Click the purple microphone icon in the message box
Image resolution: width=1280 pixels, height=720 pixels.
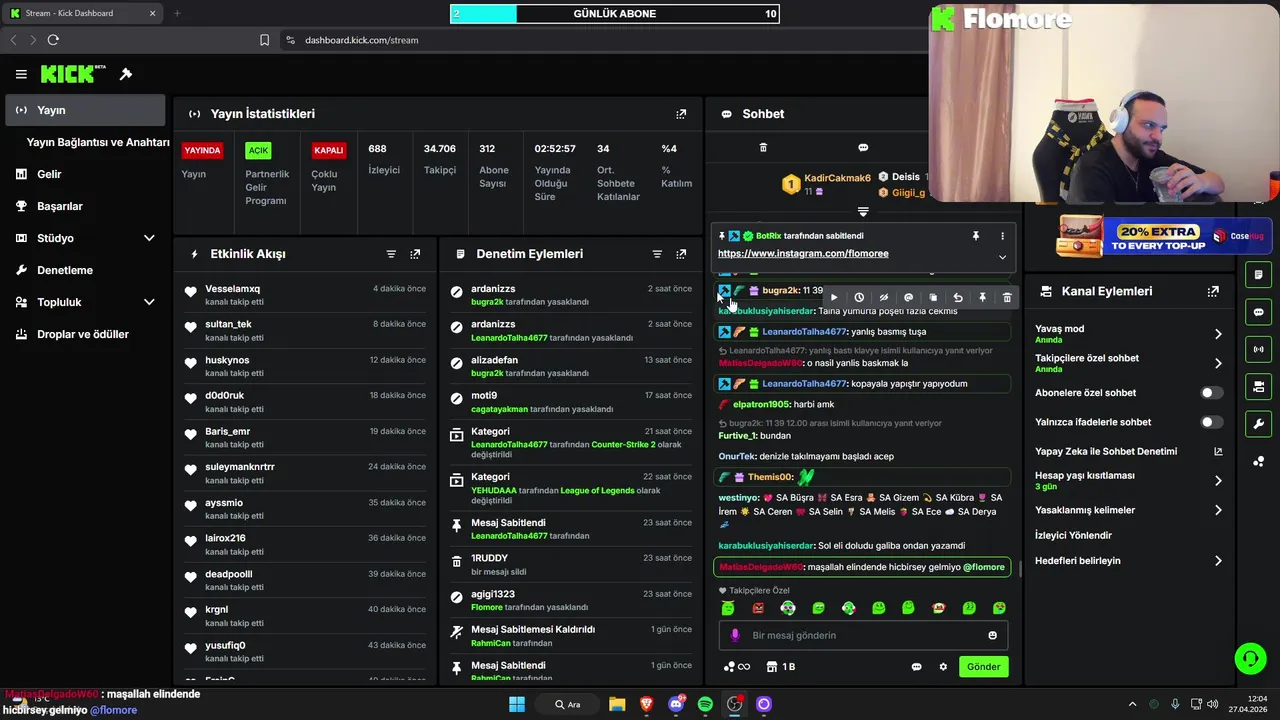coord(735,635)
